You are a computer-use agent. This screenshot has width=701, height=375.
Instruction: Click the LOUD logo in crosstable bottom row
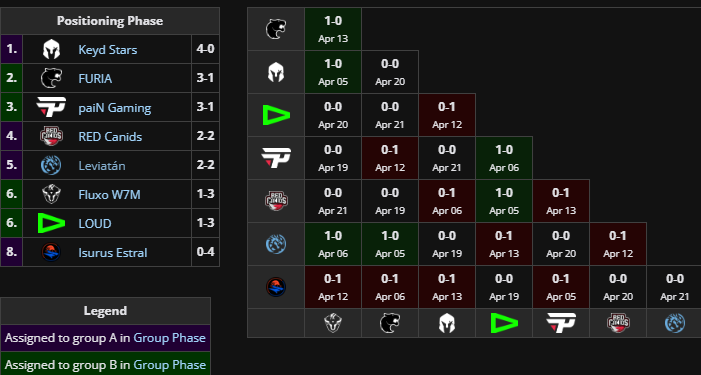tap(504, 323)
